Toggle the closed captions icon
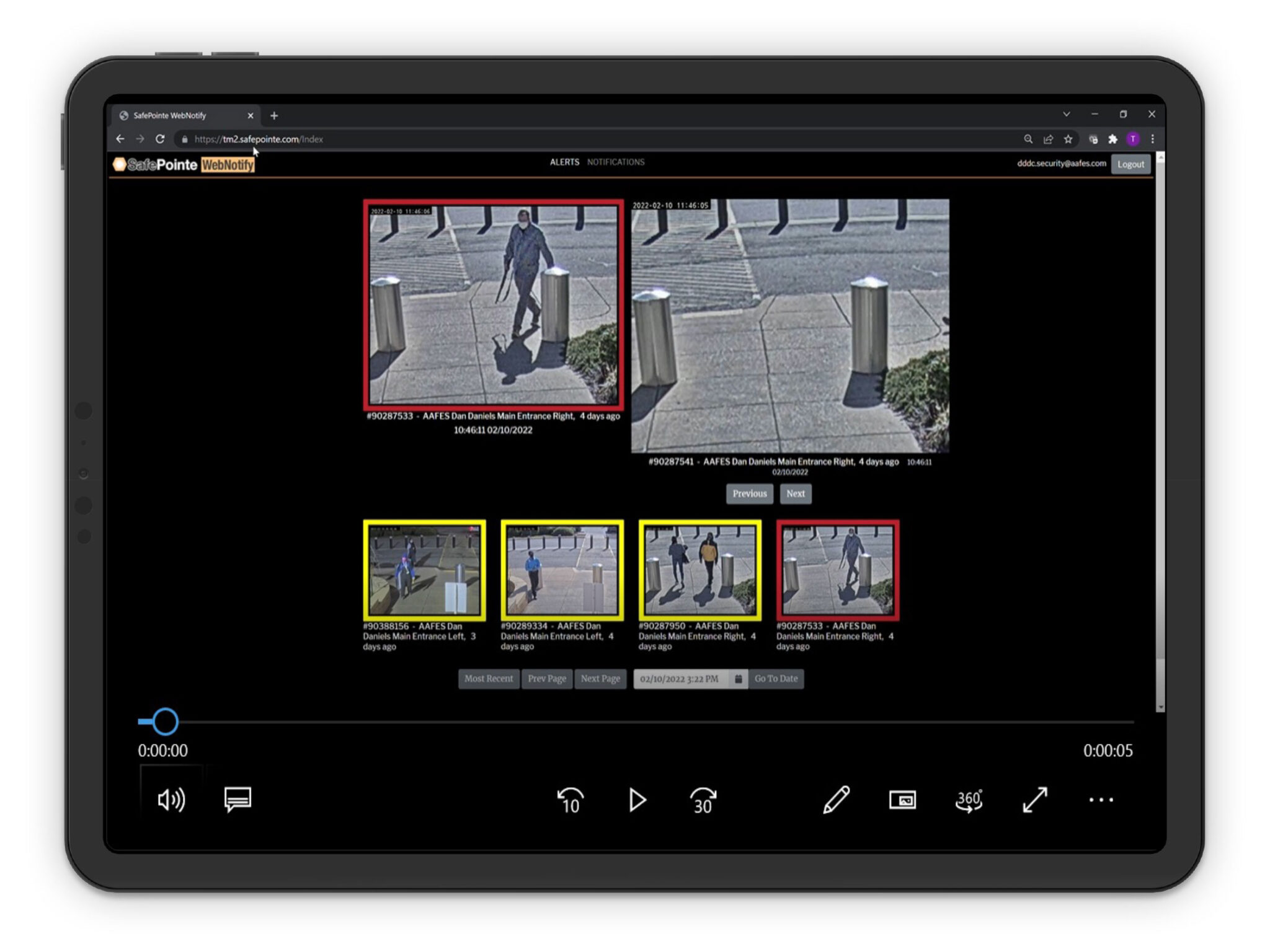This screenshot has height=952, width=1270. [238, 800]
